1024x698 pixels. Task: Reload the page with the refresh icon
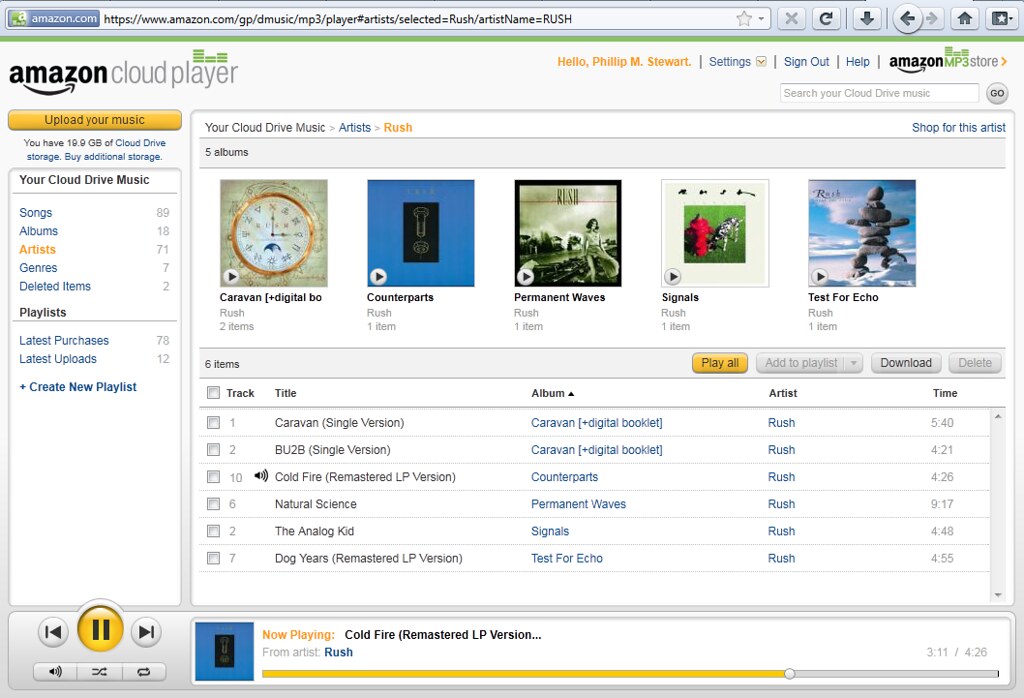click(x=825, y=18)
